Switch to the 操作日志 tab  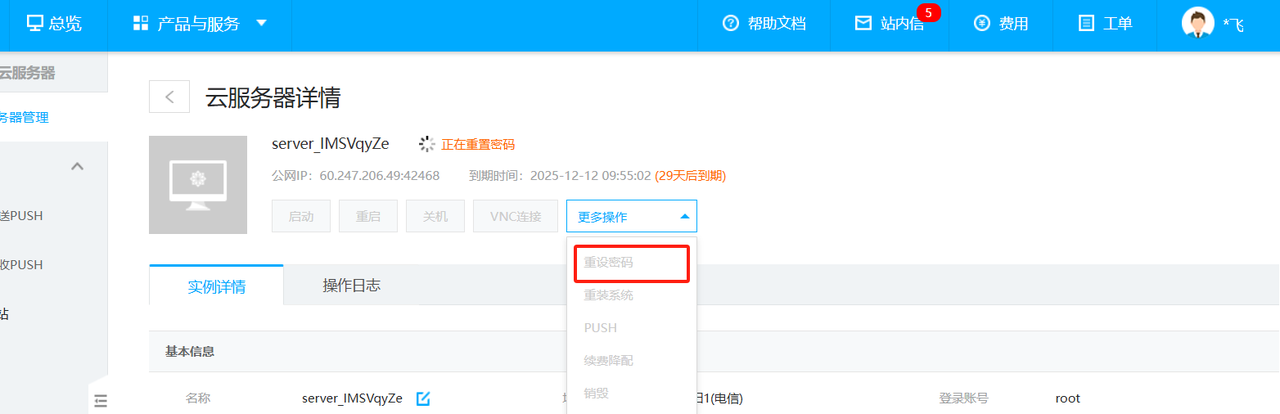351,285
